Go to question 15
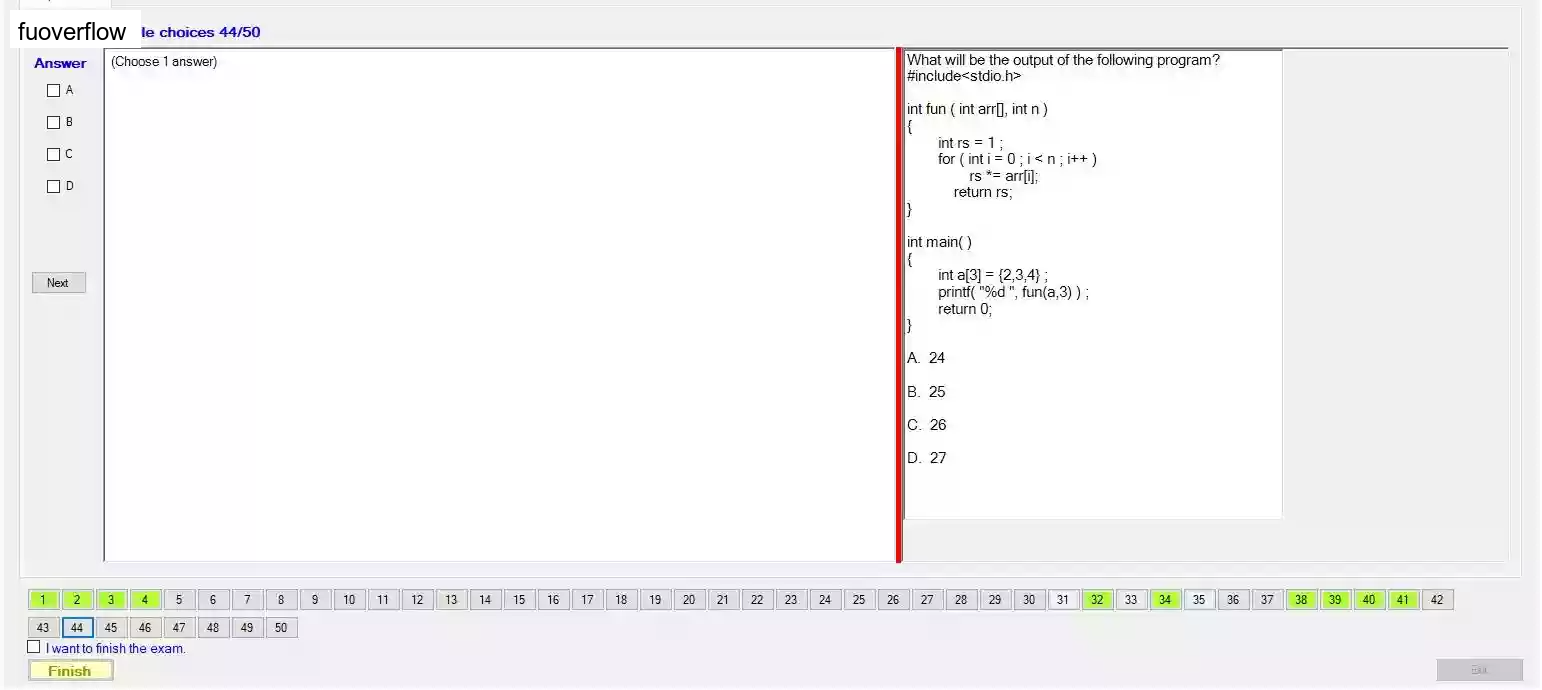1542x690 pixels. coord(519,600)
